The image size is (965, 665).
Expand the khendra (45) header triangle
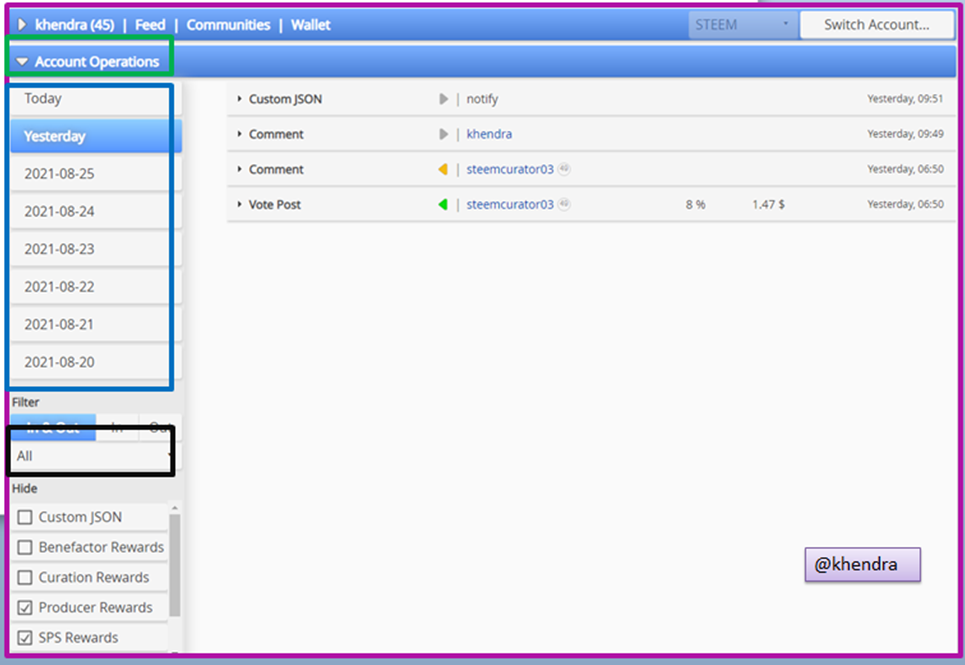pyautogui.click(x=22, y=25)
